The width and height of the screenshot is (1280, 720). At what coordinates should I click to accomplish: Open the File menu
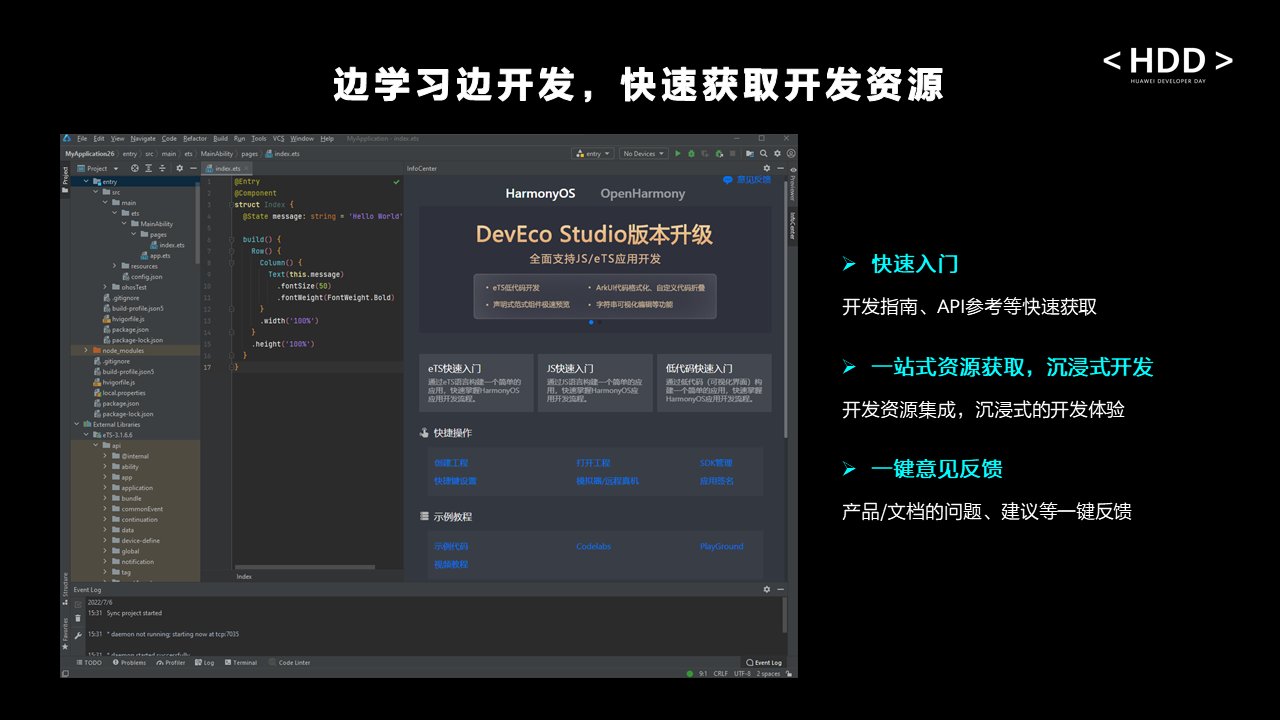point(82,138)
